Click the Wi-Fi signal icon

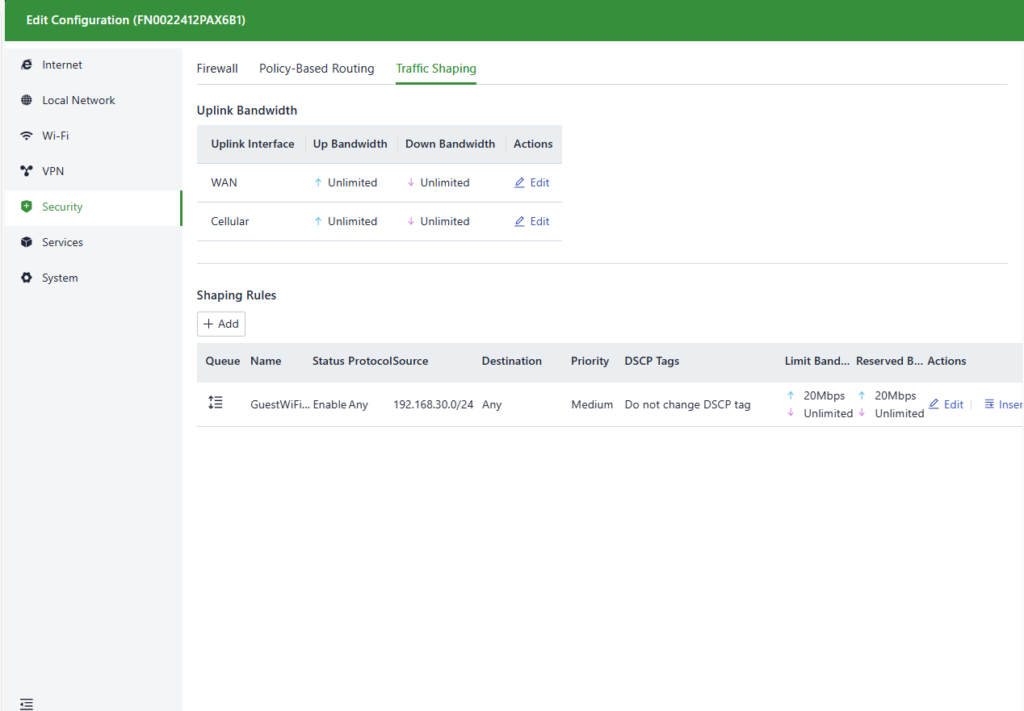tap(27, 136)
